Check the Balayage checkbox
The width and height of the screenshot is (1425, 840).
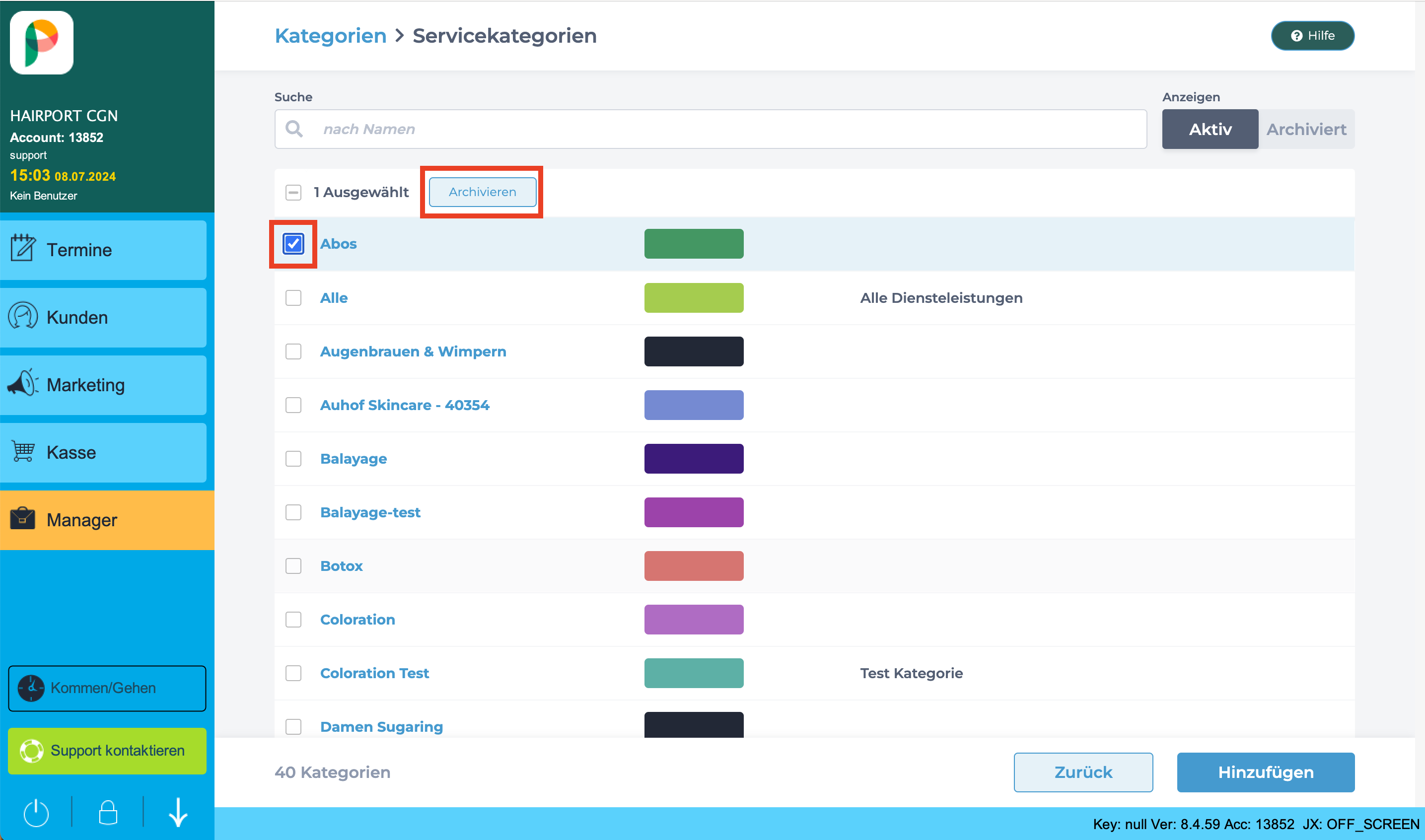(x=293, y=459)
